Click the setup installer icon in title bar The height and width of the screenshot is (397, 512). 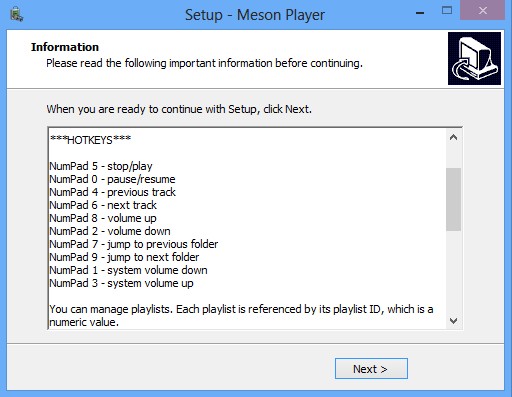click(x=16, y=15)
